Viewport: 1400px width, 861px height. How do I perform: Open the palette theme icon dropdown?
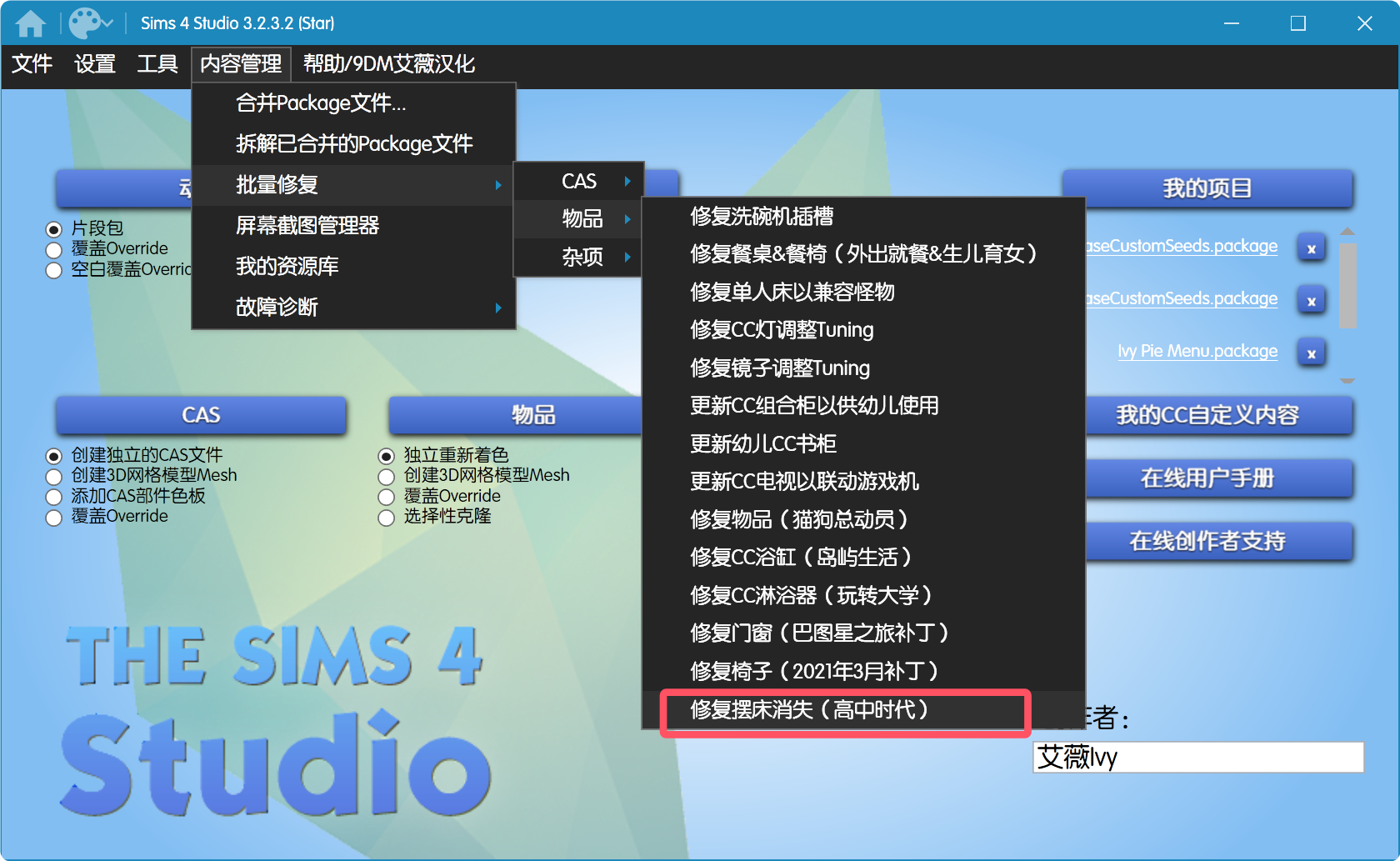click(91, 23)
